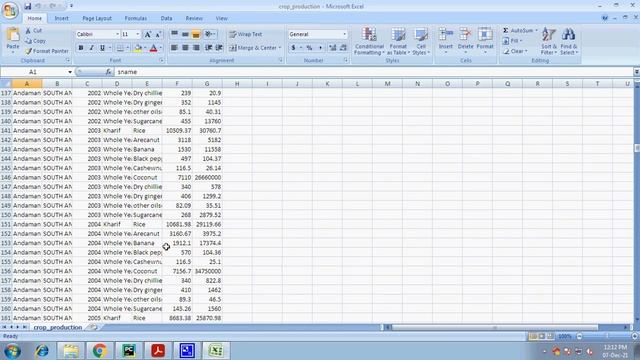This screenshot has height=360, width=640.
Task: Set bottom vertical alignment
Action: coord(196,34)
